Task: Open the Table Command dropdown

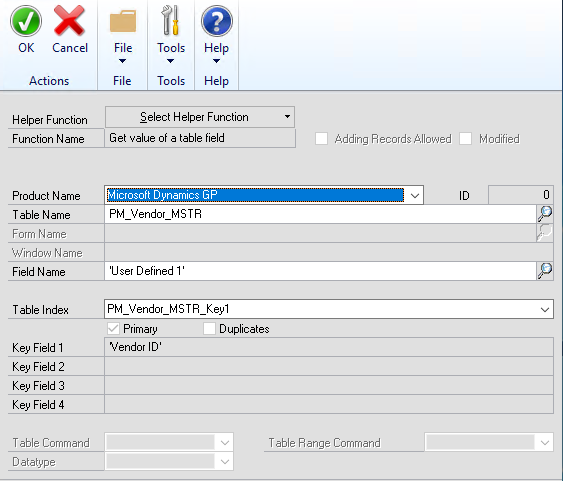Action: point(169,442)
